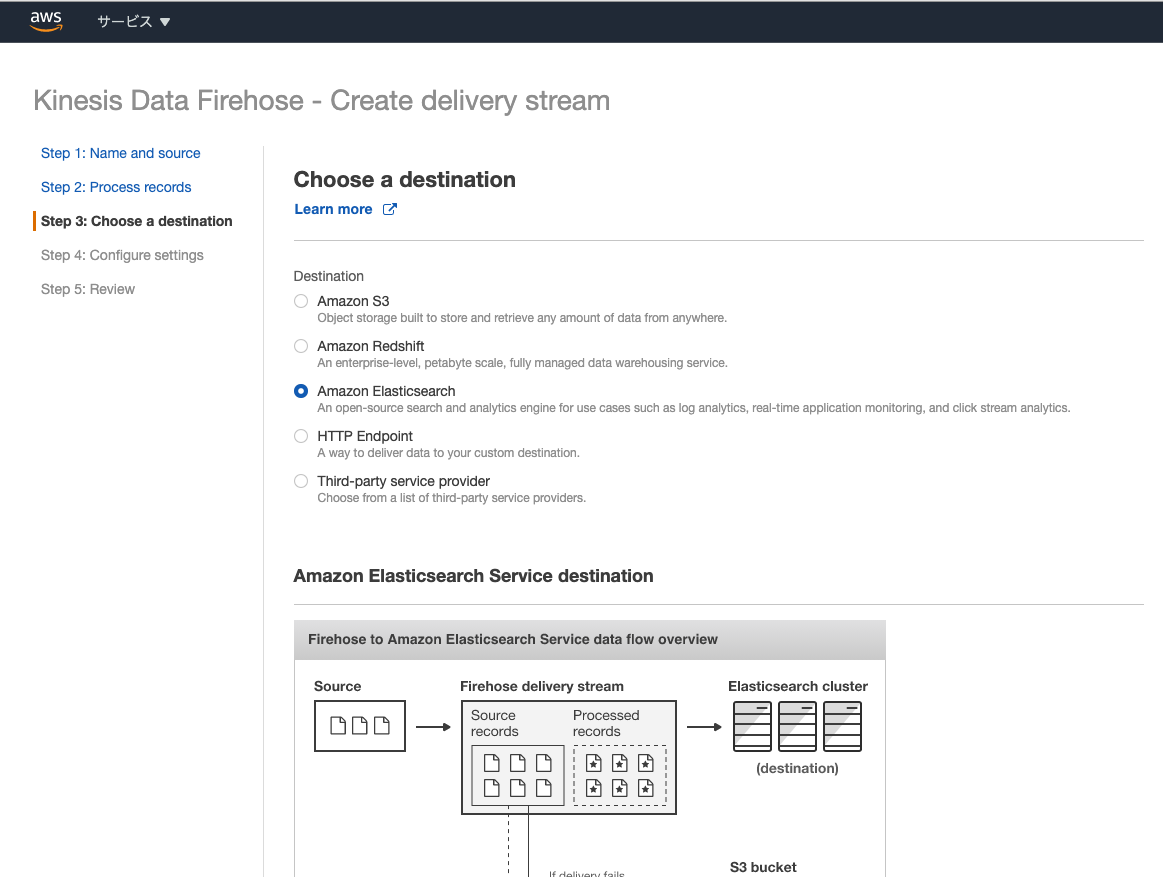Click the Destination field label
1163x877 pixels.
(x=329, y=276)
